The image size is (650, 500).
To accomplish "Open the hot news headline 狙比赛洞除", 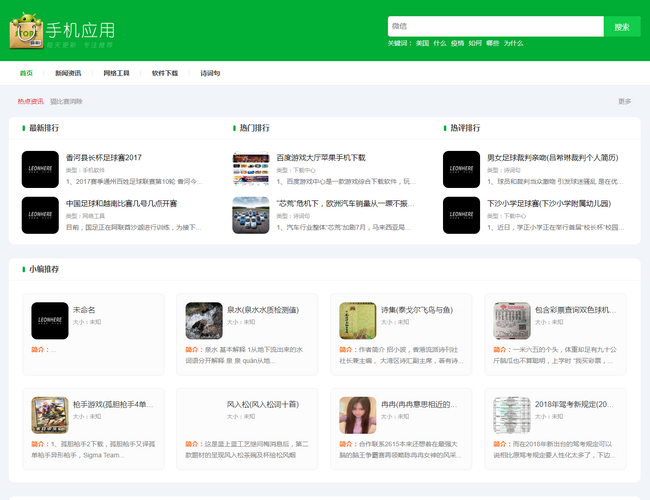I will coord(66,101).
